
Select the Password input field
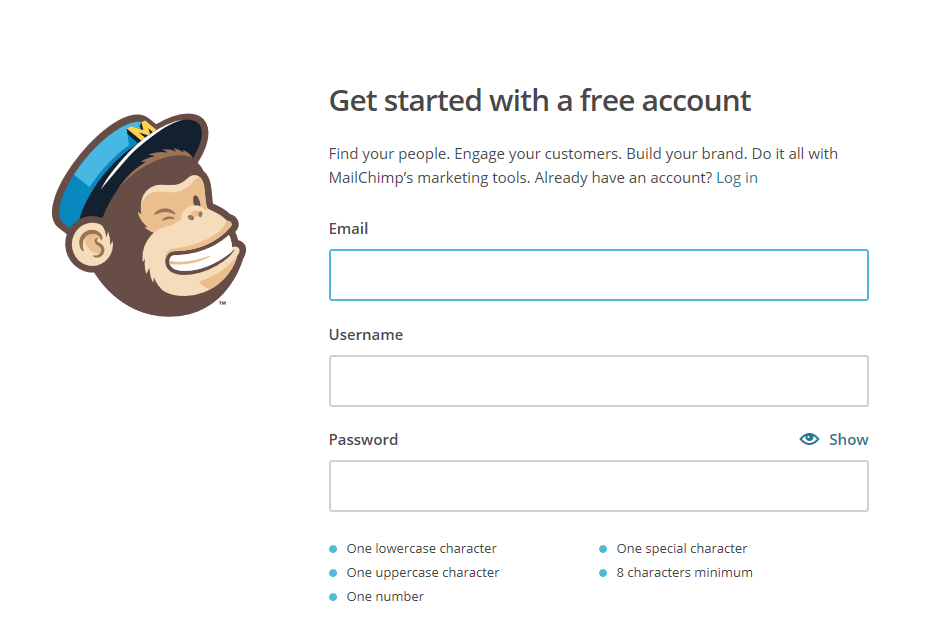tap(598, 486)
